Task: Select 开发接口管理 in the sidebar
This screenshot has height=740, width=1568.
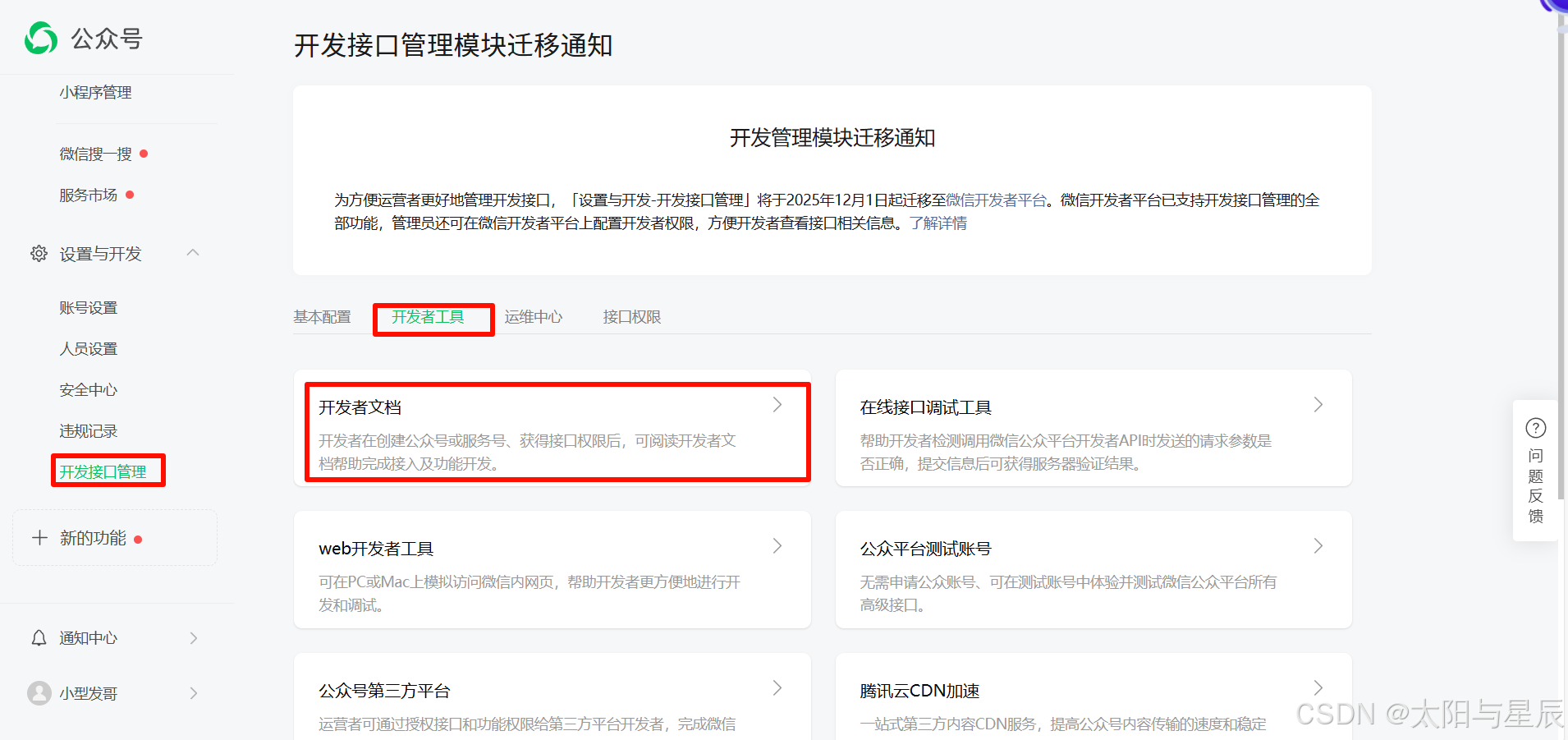Action: (103, 472)
